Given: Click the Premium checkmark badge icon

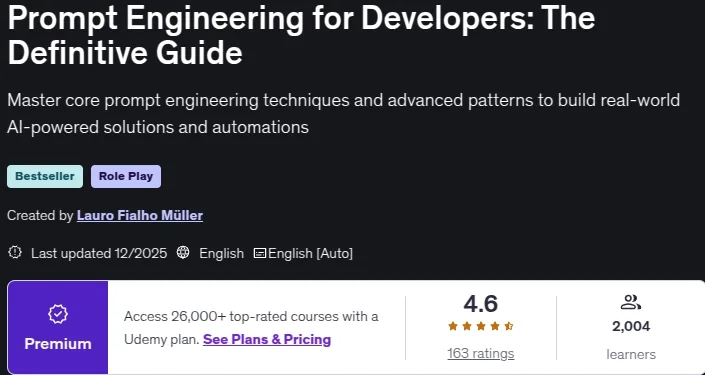Looking at the screenshot, I should point(58,315).
